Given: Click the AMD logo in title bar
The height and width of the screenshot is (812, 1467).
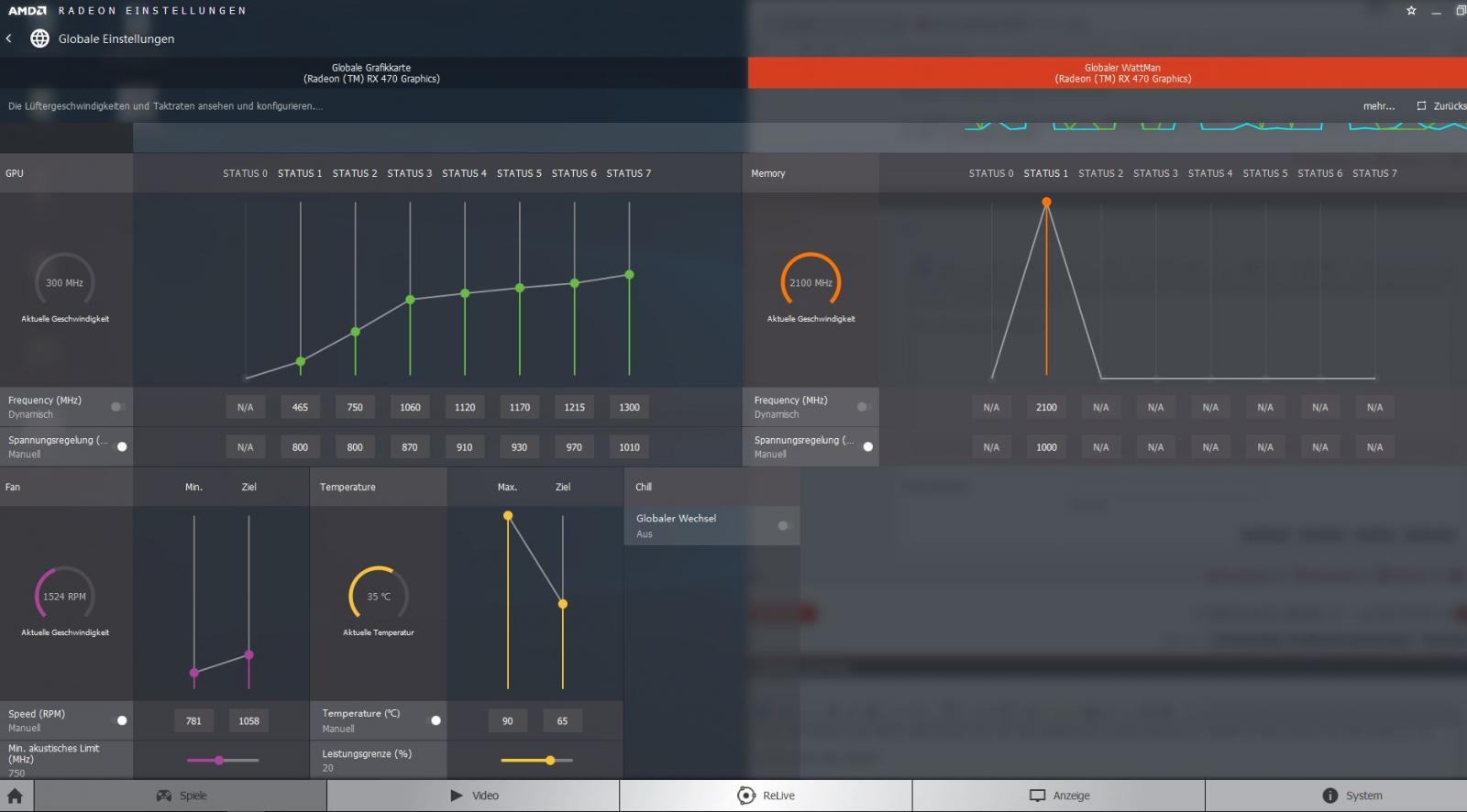Looking at the screenshot, I should [x=28, y=11].
